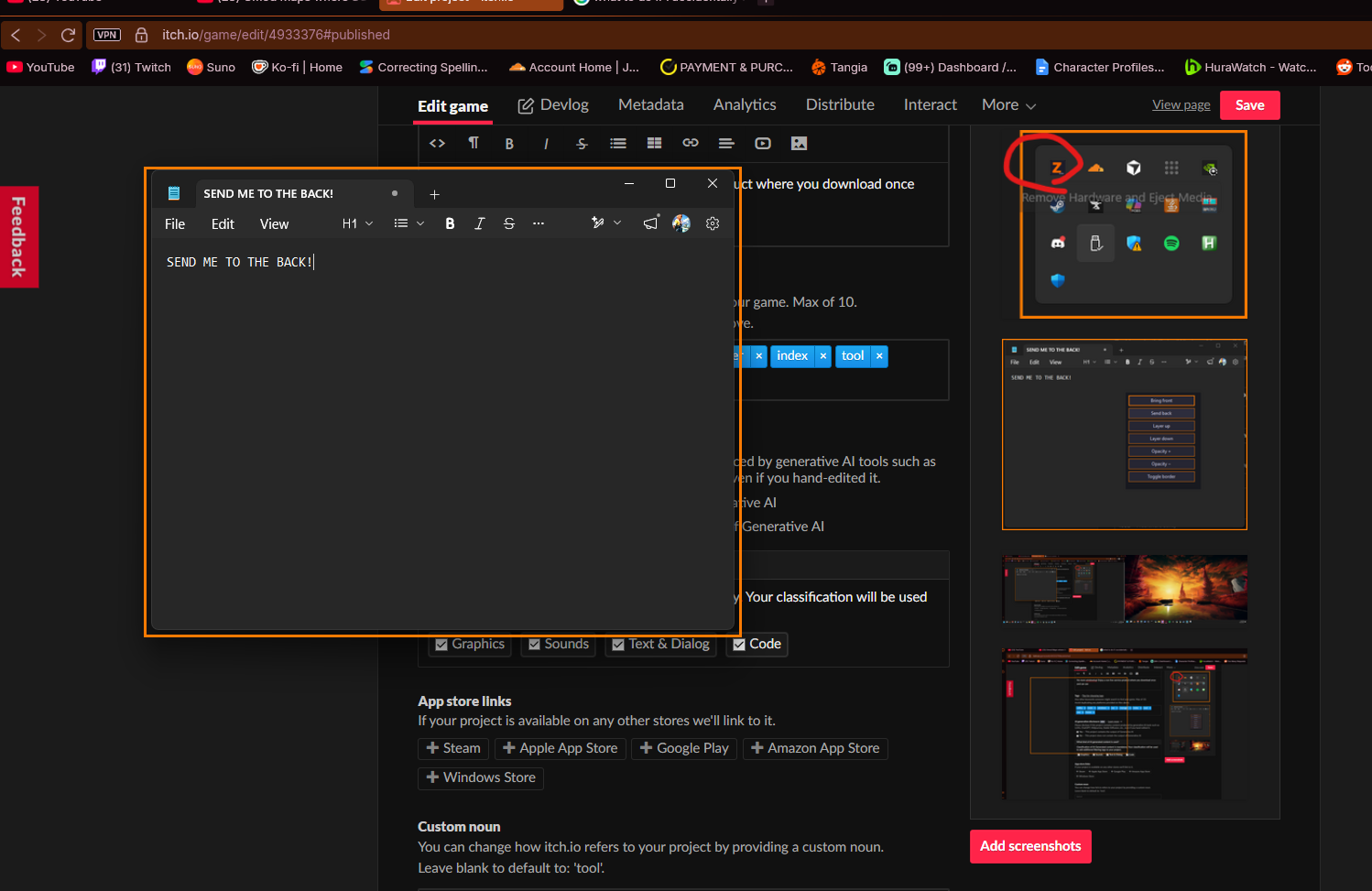Viewport: 1372px width, 891px height.
Task: Toggle the Text & Dialog checkbox
Action: click(618, 645)
